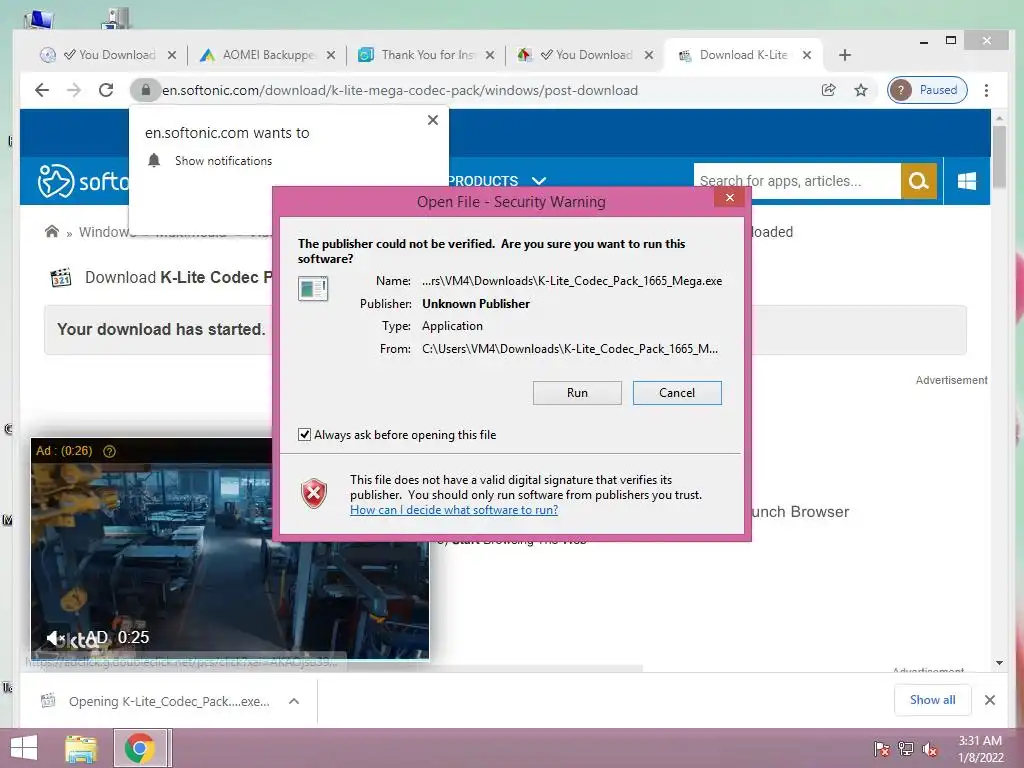Click the network tray icon
Screen dimensions: 1024x768
coord(906,749)
